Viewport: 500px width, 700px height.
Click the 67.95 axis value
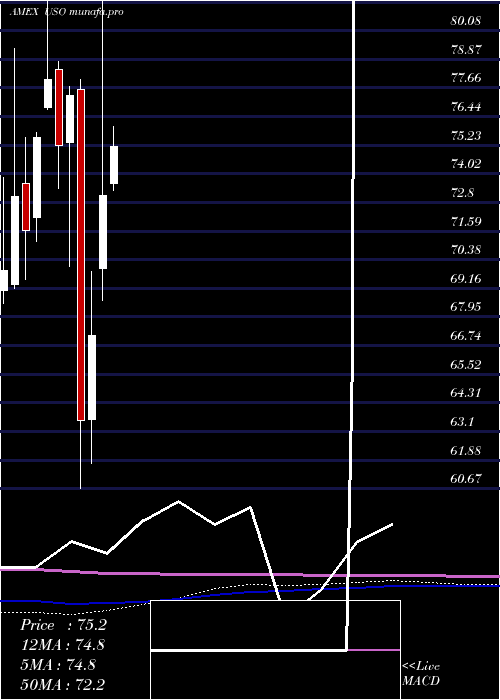[x=466, y=307]
